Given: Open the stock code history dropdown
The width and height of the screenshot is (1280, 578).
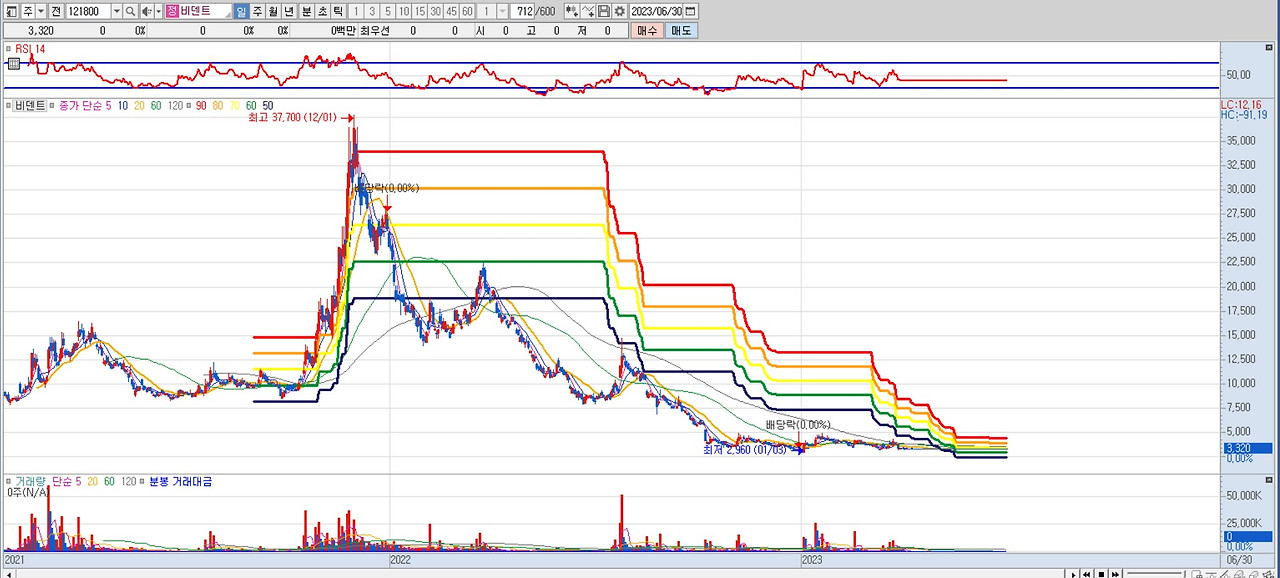Looking at the screenshot, I should (x=117, y=11).
